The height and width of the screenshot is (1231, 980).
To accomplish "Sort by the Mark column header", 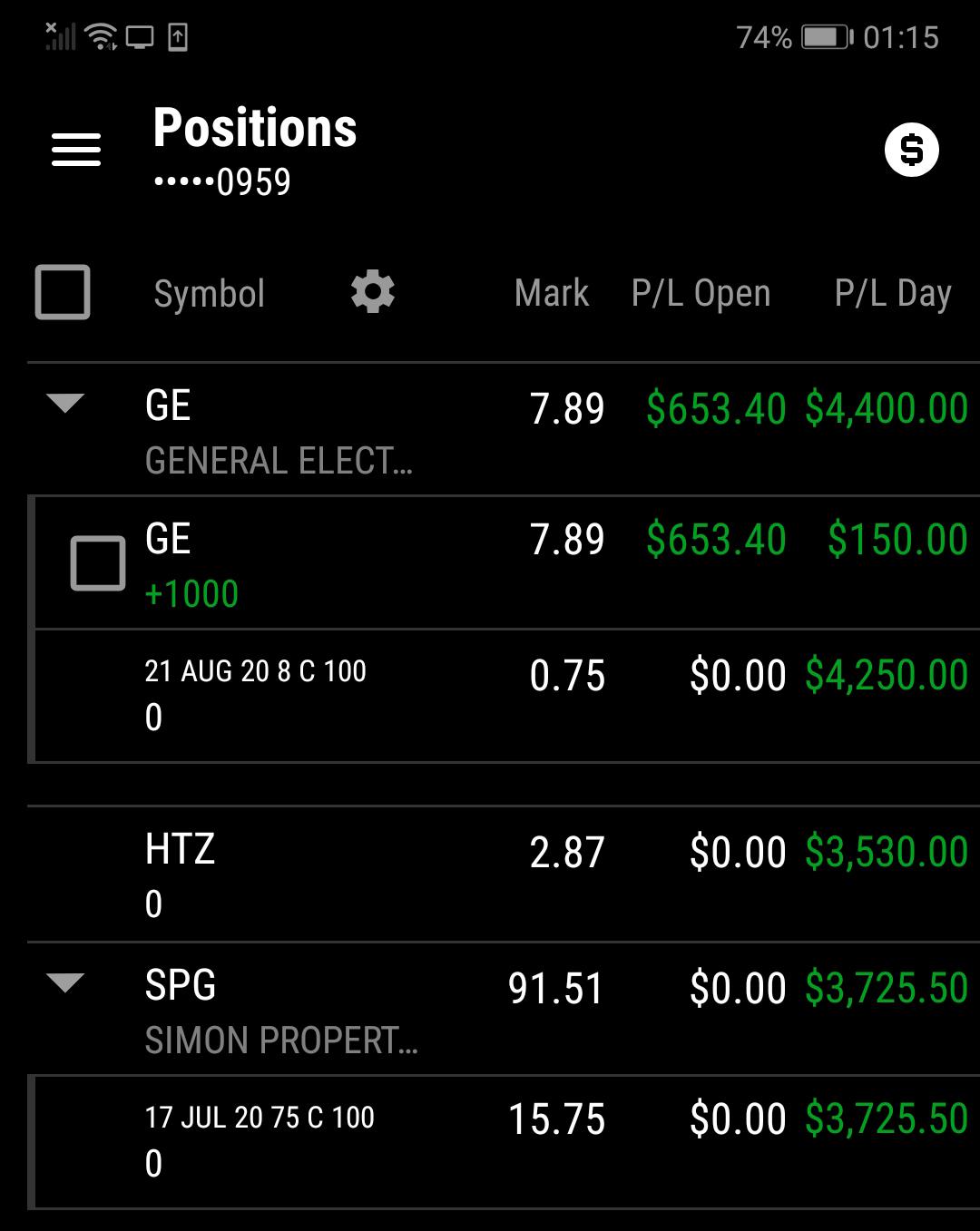I will [552, 293].
